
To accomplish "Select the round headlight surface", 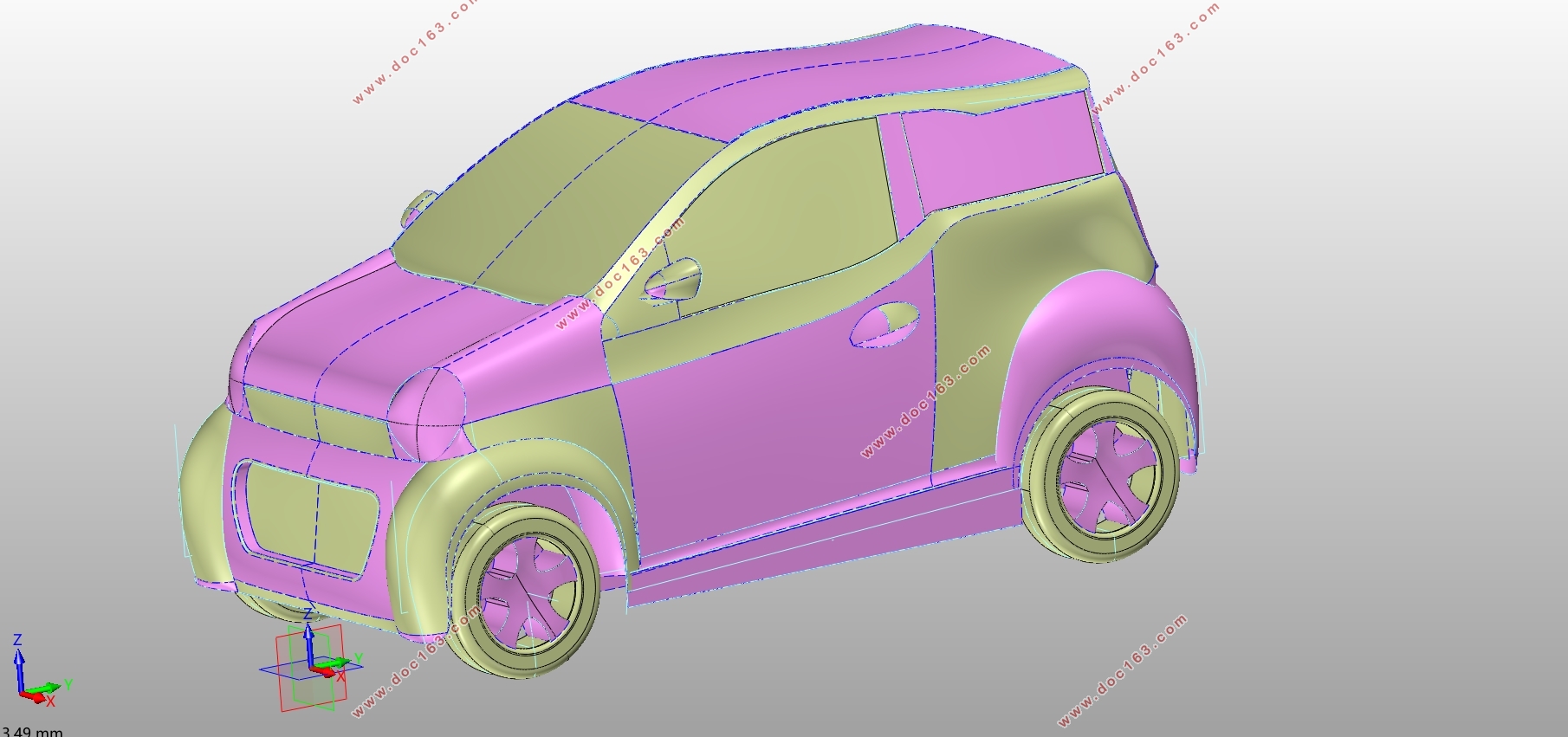I will [x=429, y=414].
